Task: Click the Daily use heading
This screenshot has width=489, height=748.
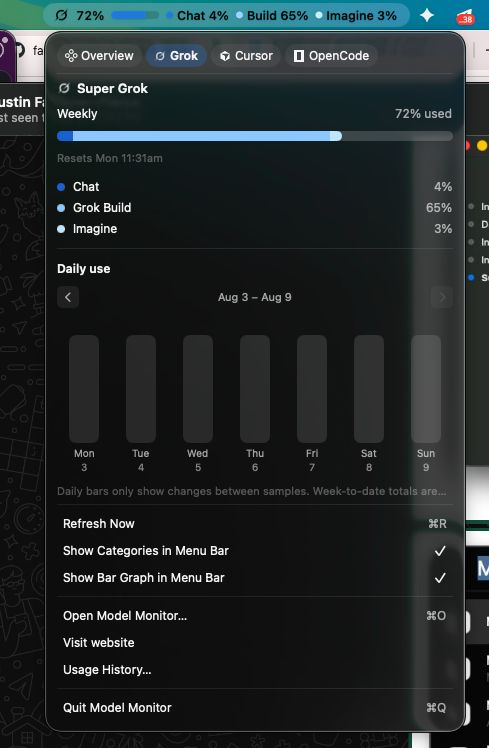Action: [x=83, y=269]
